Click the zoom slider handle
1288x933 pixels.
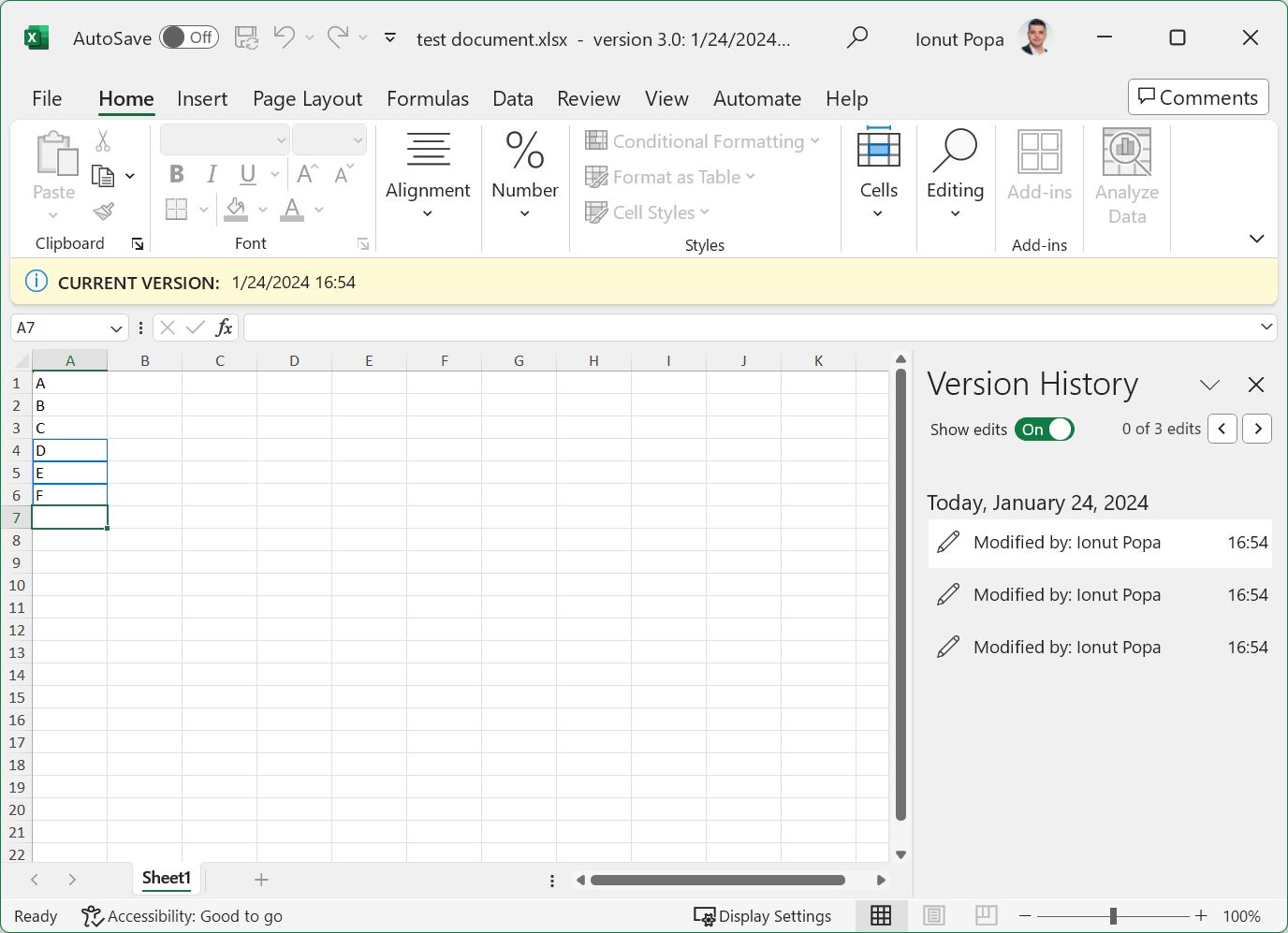pos(1113,915)
